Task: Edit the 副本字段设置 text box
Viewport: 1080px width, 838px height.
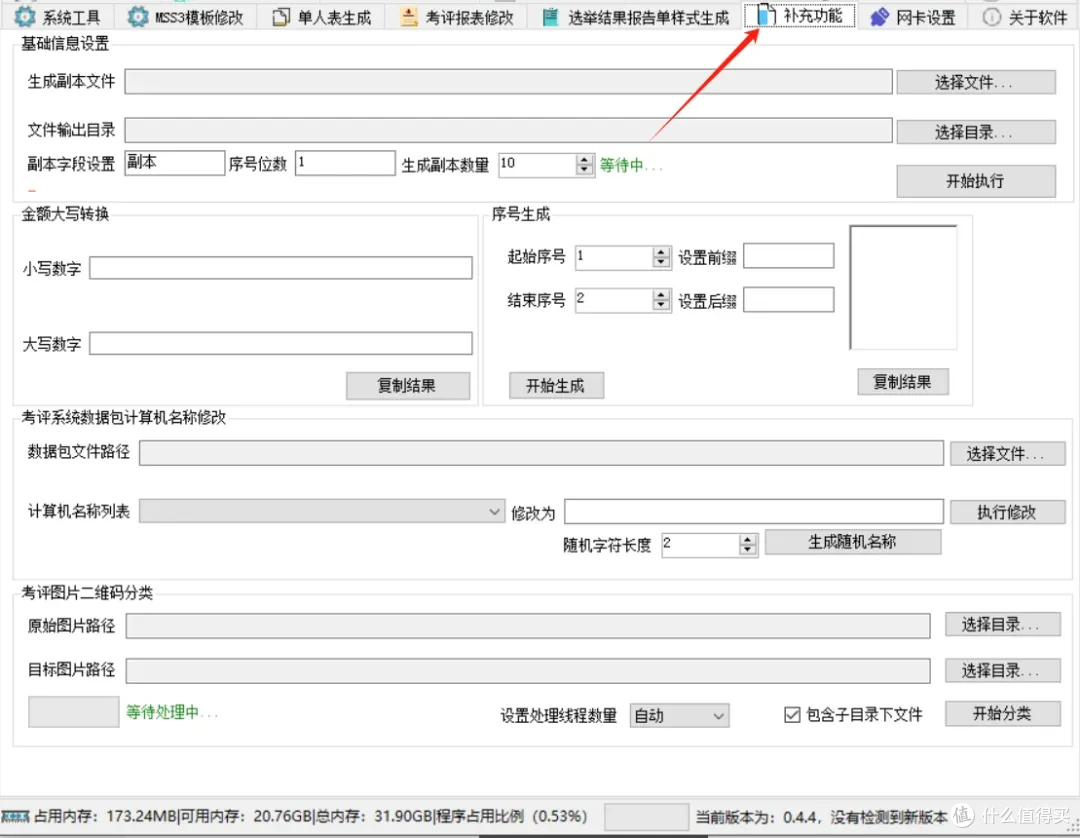Action: coord(174,163)
